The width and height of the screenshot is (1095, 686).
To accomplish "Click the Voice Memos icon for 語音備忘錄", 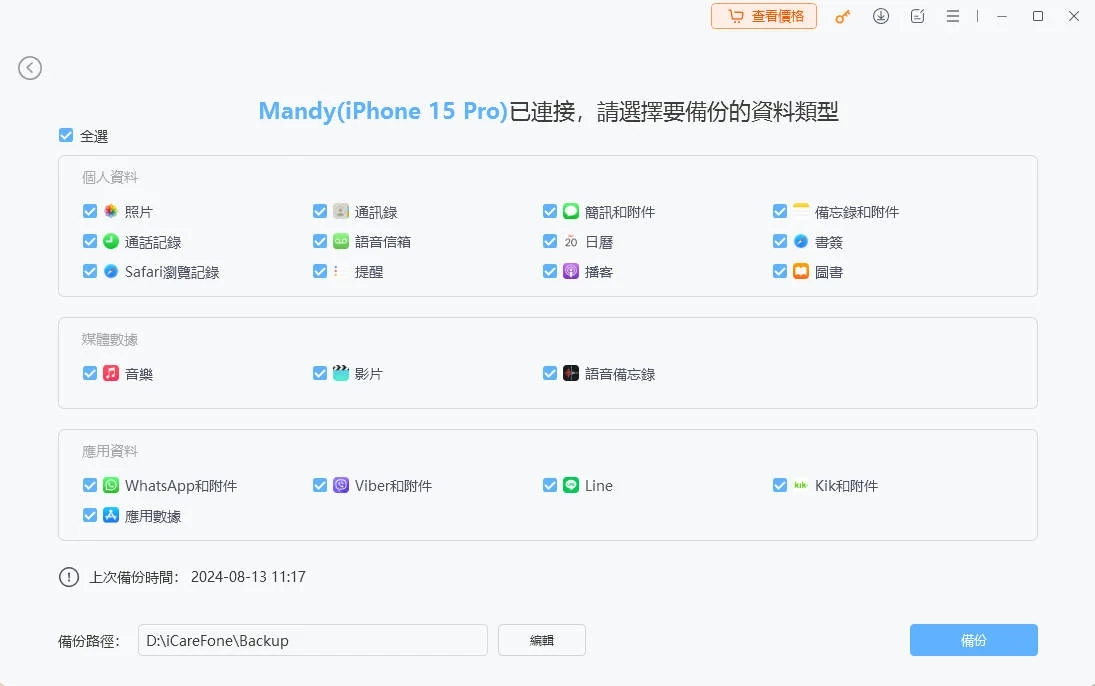I will (x=571, y=373).
